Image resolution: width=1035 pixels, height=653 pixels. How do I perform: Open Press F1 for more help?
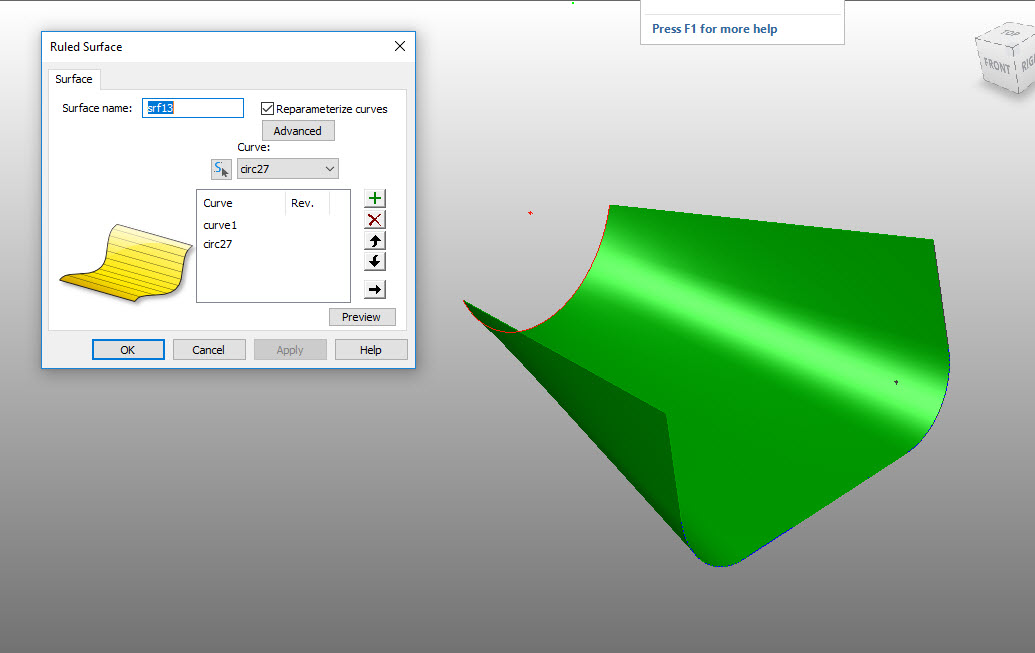point(715,29)
